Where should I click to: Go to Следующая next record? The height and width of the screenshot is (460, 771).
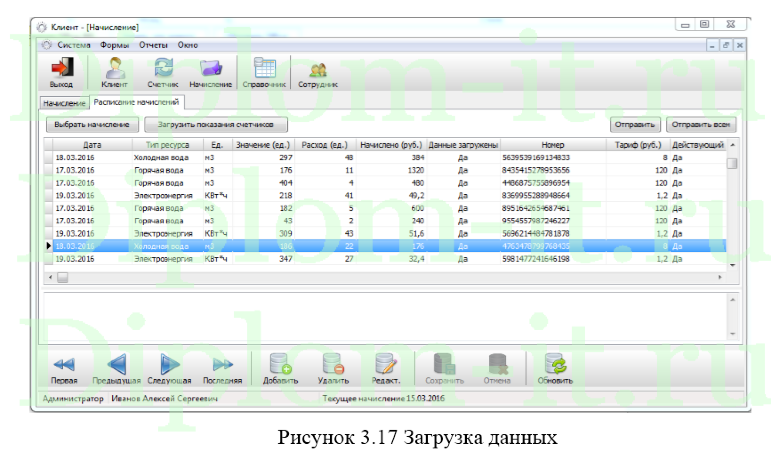(x=169, y=367)
